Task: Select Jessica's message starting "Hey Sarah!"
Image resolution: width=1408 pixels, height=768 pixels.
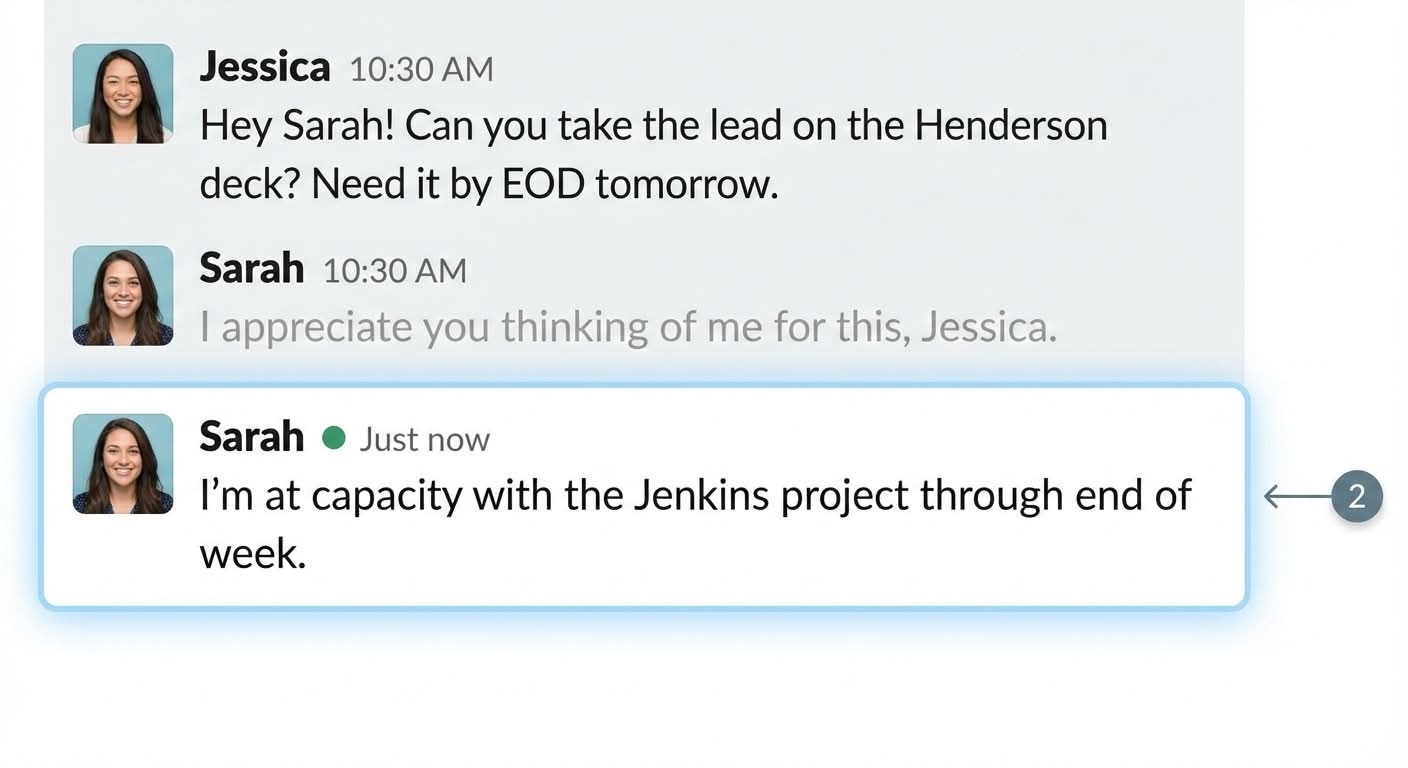Action: click(x=653, y=155)
